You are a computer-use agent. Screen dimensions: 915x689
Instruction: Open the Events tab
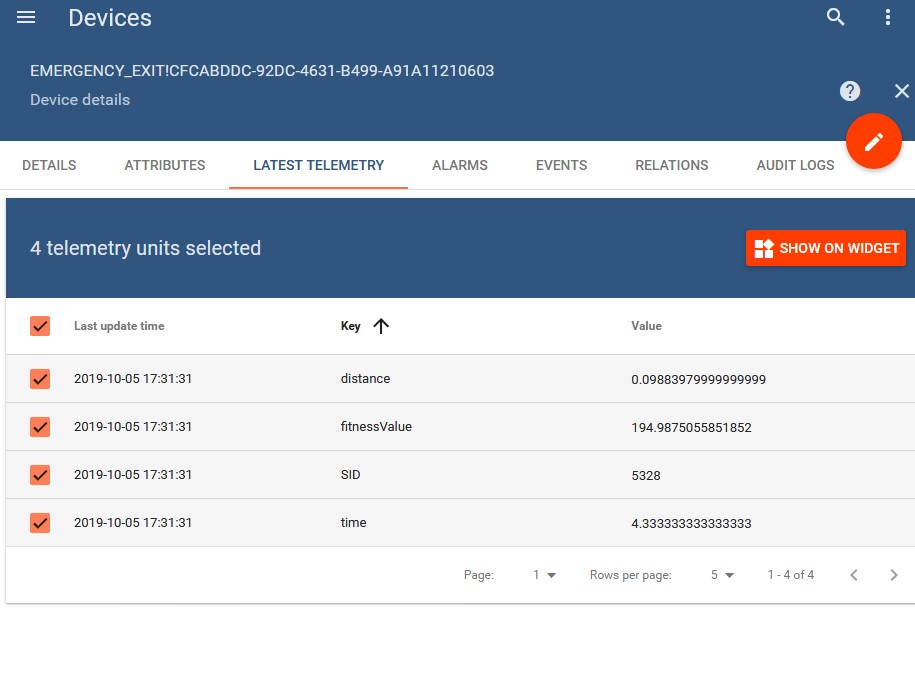pos(561,165)
